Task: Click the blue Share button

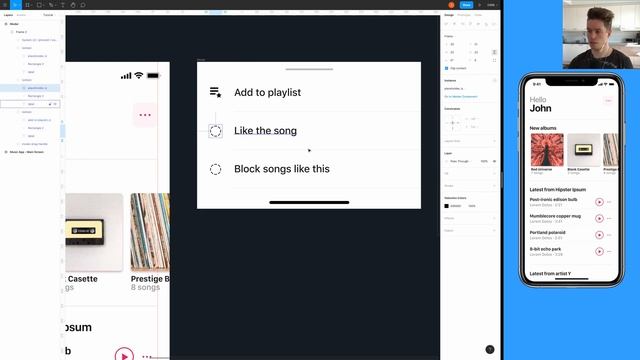Action: 466,5
